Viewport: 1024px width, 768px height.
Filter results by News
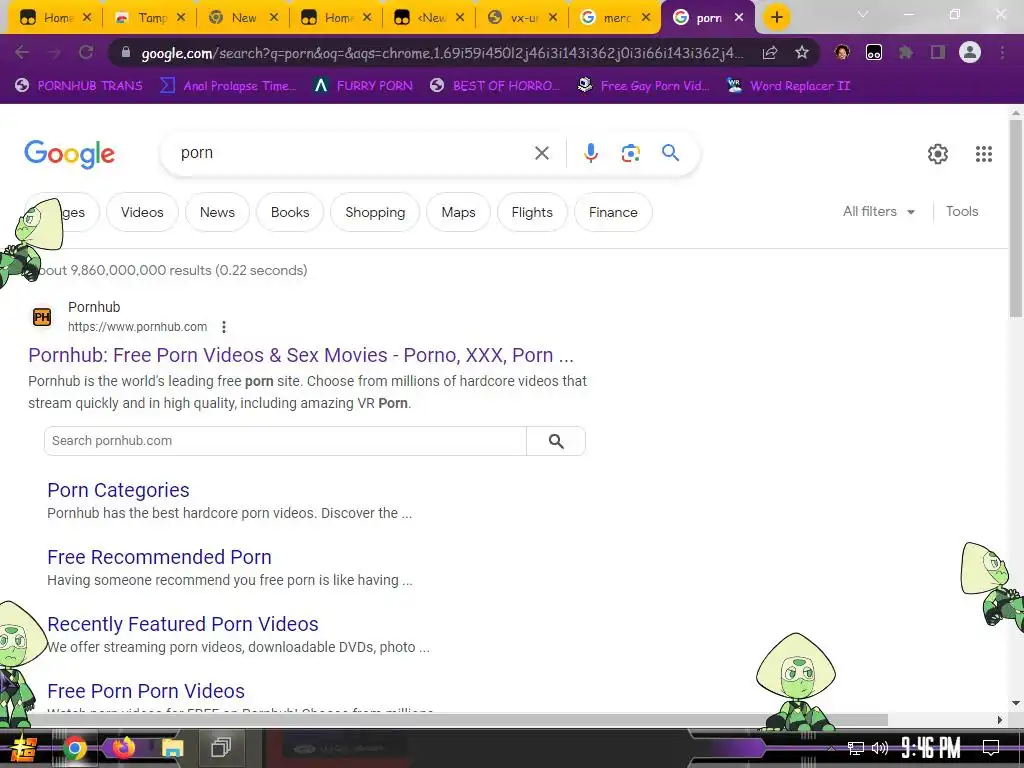pyautogui.click(x=217, y=212)
